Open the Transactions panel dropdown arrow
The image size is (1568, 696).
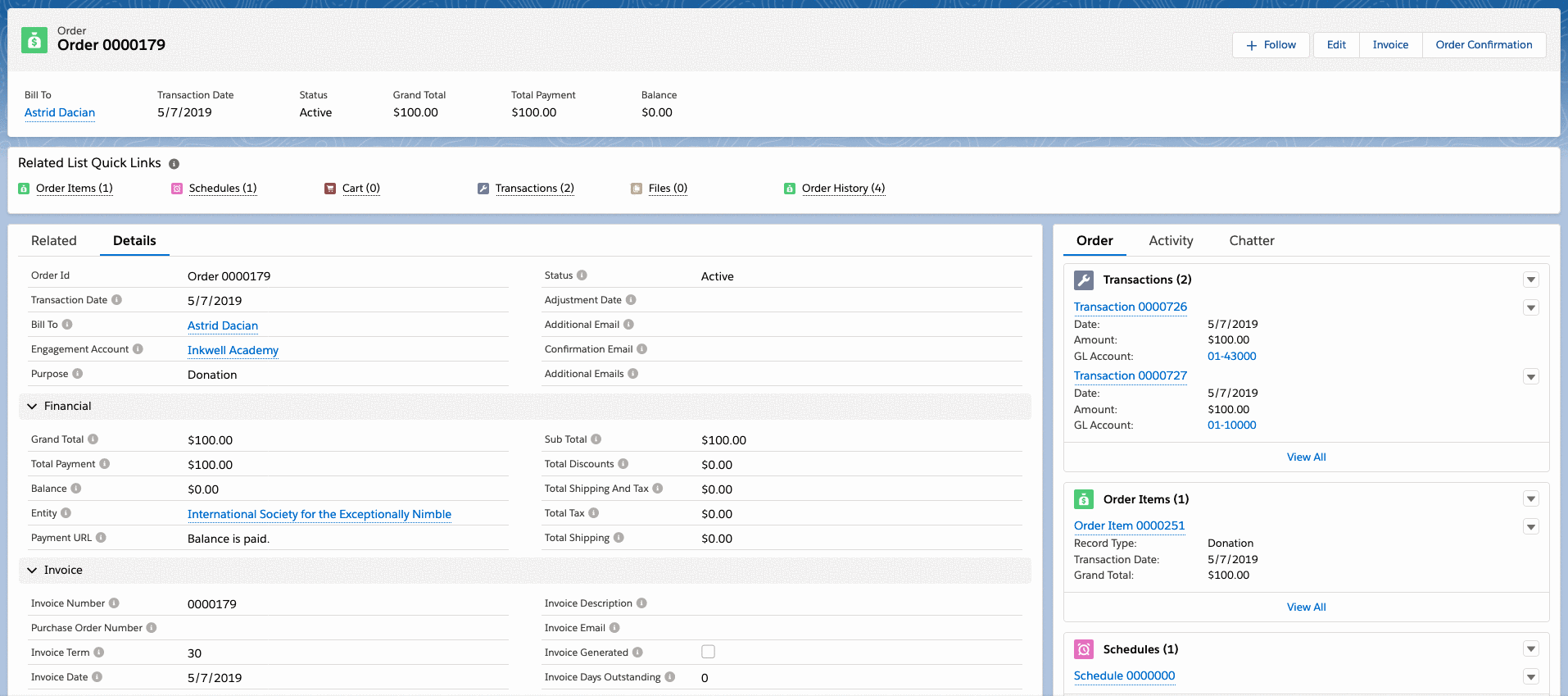(x=1530, y=280)
